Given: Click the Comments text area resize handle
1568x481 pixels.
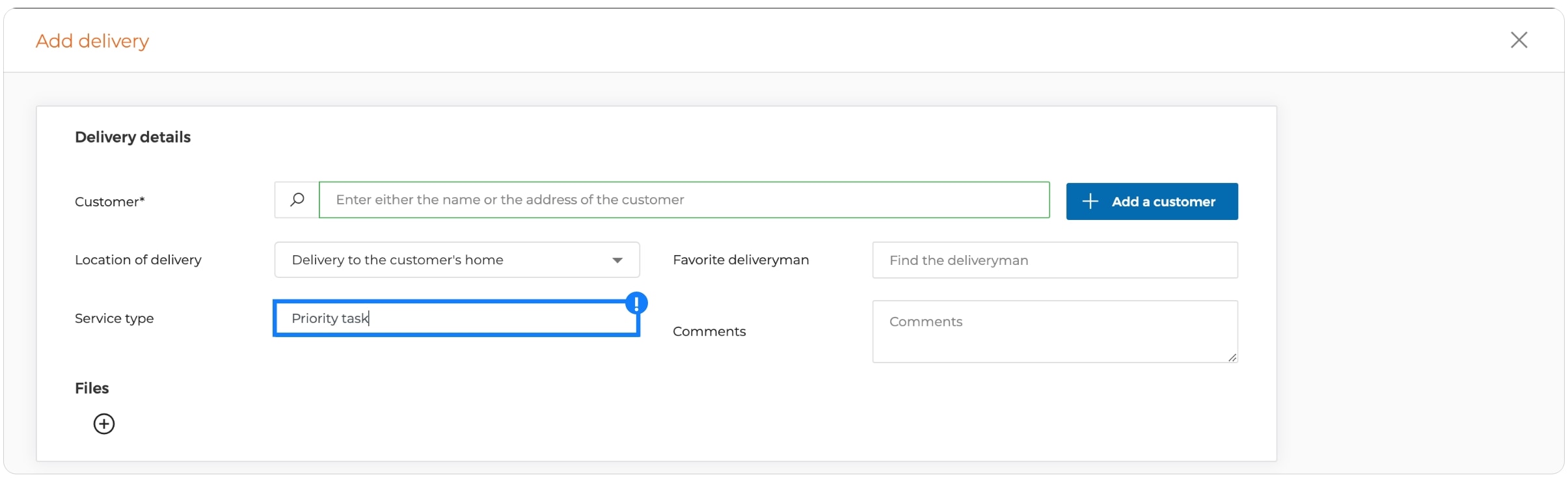Looking at the screenshot, I should tap(1232, 357).
